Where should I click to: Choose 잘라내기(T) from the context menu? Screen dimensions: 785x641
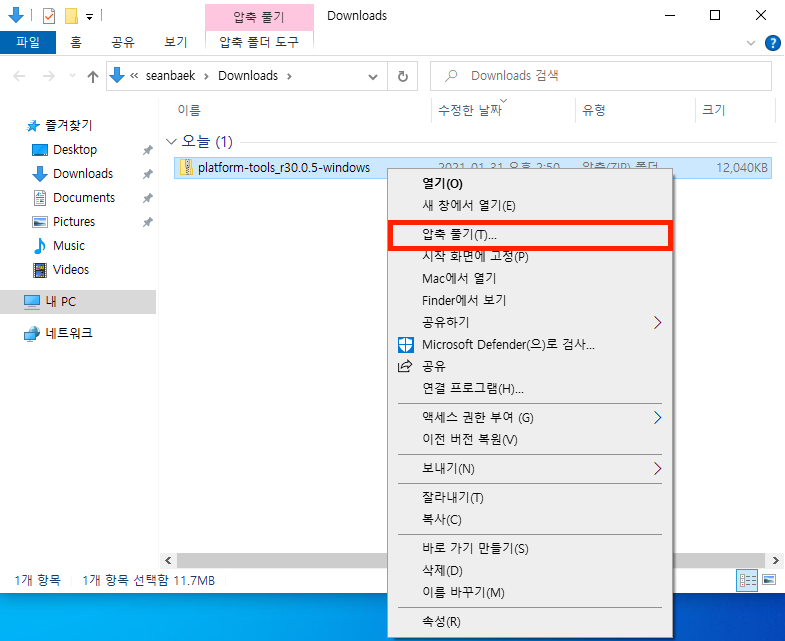pyautogui.click(x=530, y=498)
